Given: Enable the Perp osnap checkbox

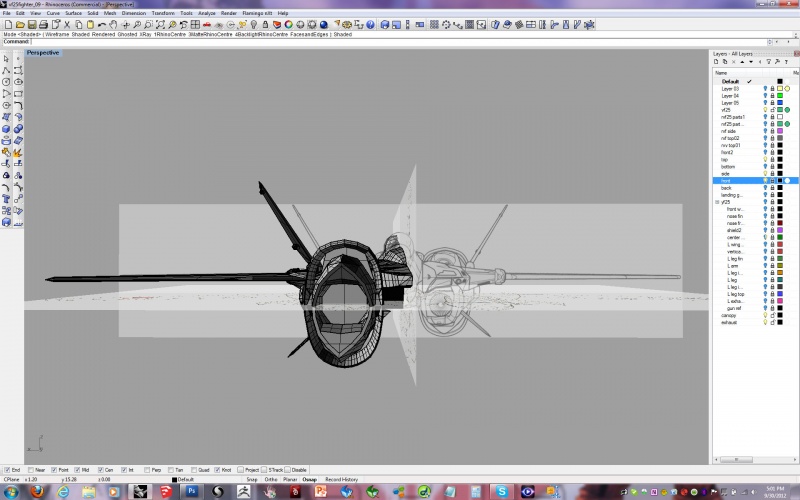Looking at the screenshot, I should pos(147,470).
